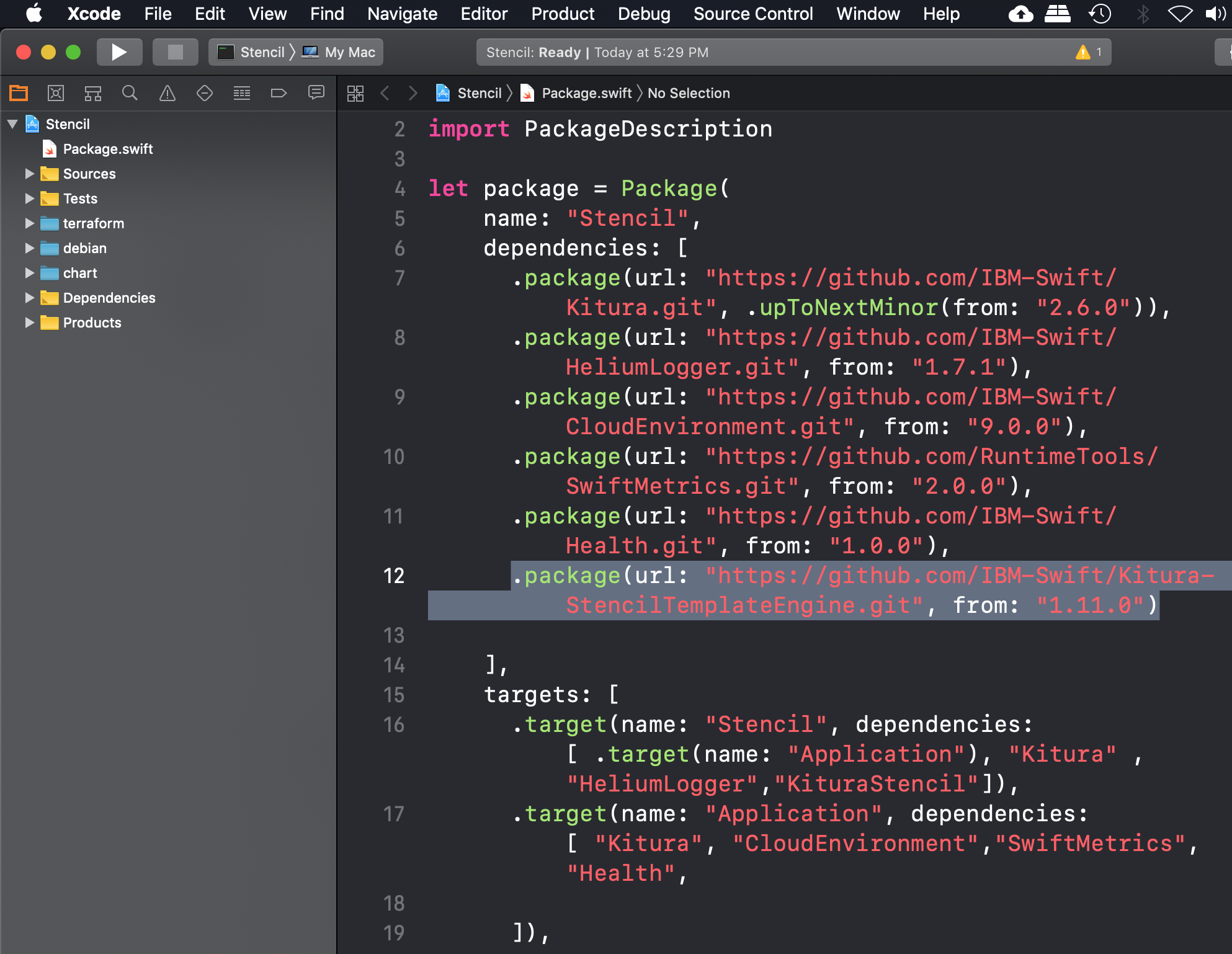
Task: Open the Source Control menu
Action: 753,14
